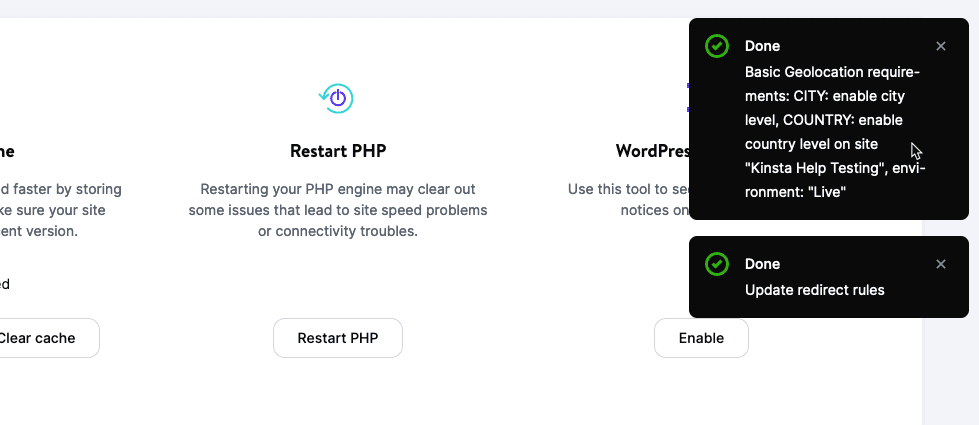979x425 pixels.
Task: Enable the WordPress debugging tool
Action: (x=701, y=338)
